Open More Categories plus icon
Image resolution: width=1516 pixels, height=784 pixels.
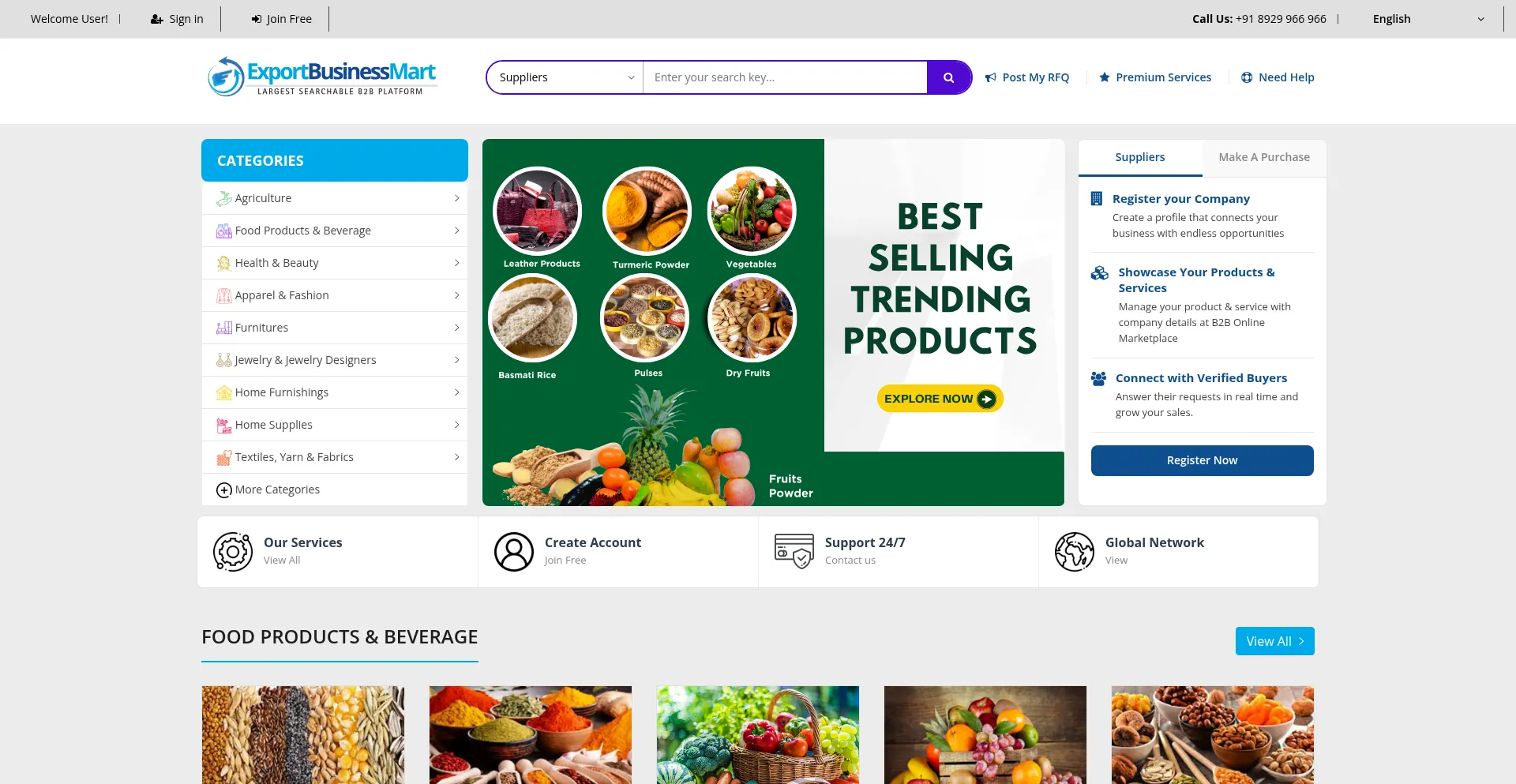tap(224, 490)
